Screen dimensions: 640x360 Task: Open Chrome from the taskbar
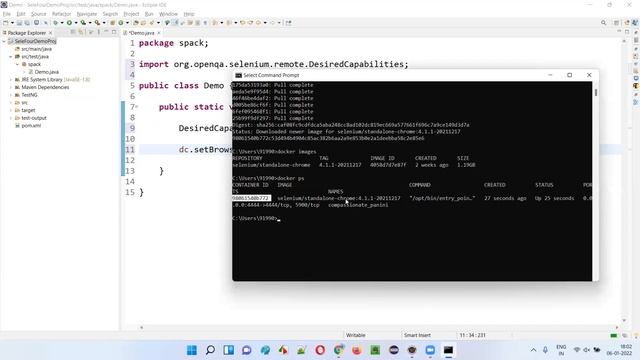pyautogui.click(x=338, y=350)
